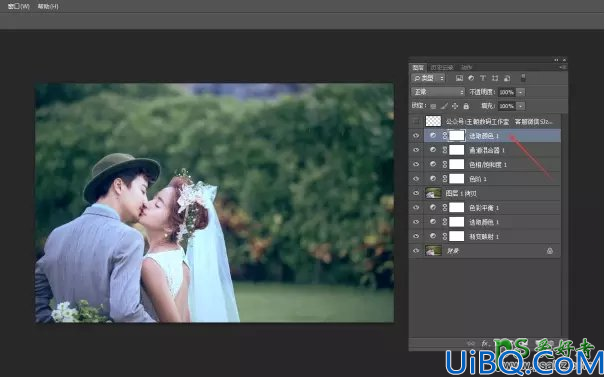
Task: Click the lock all padlock icon
Action: coord(466,106)
